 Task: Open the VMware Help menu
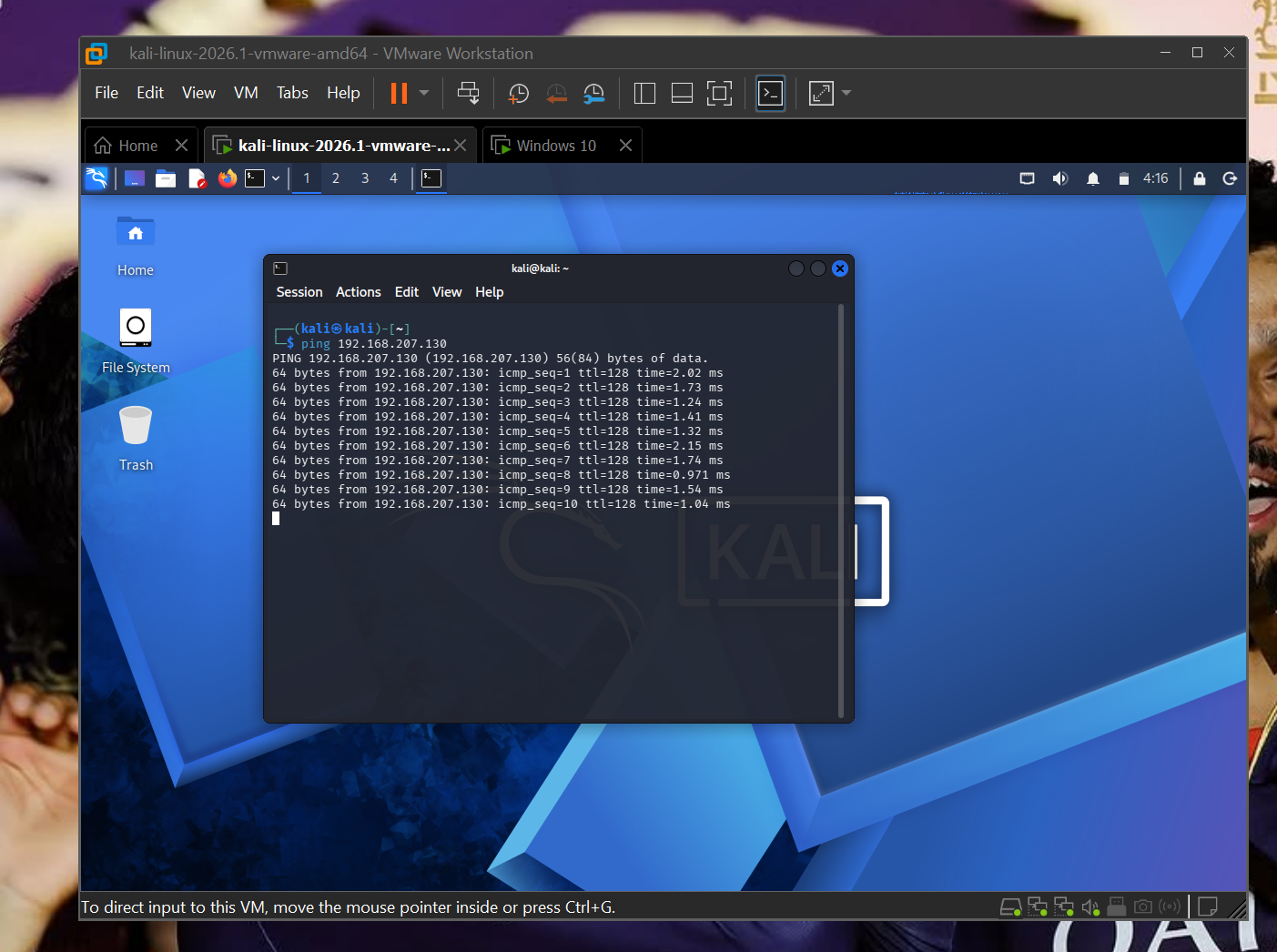[x=343, y=93]
